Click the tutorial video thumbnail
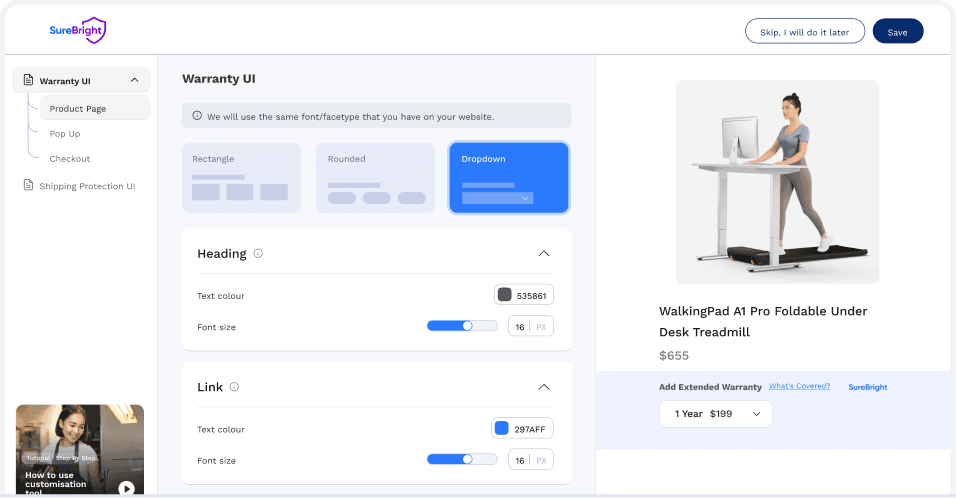956x498 pixels. [80, 449]
